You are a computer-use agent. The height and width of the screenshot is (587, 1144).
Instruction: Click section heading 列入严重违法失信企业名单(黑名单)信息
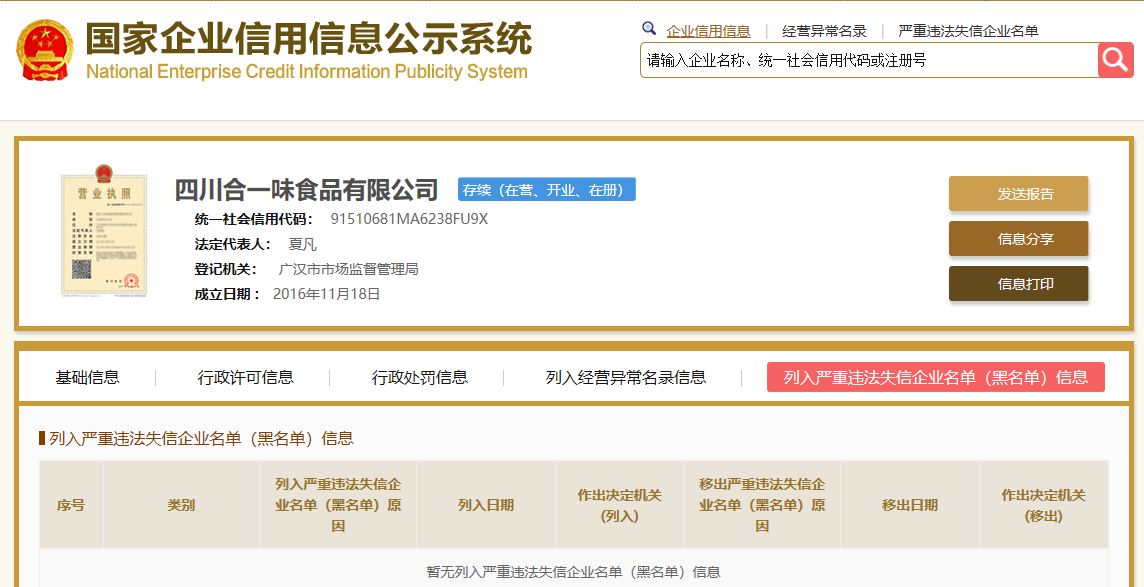click(201, 438)
